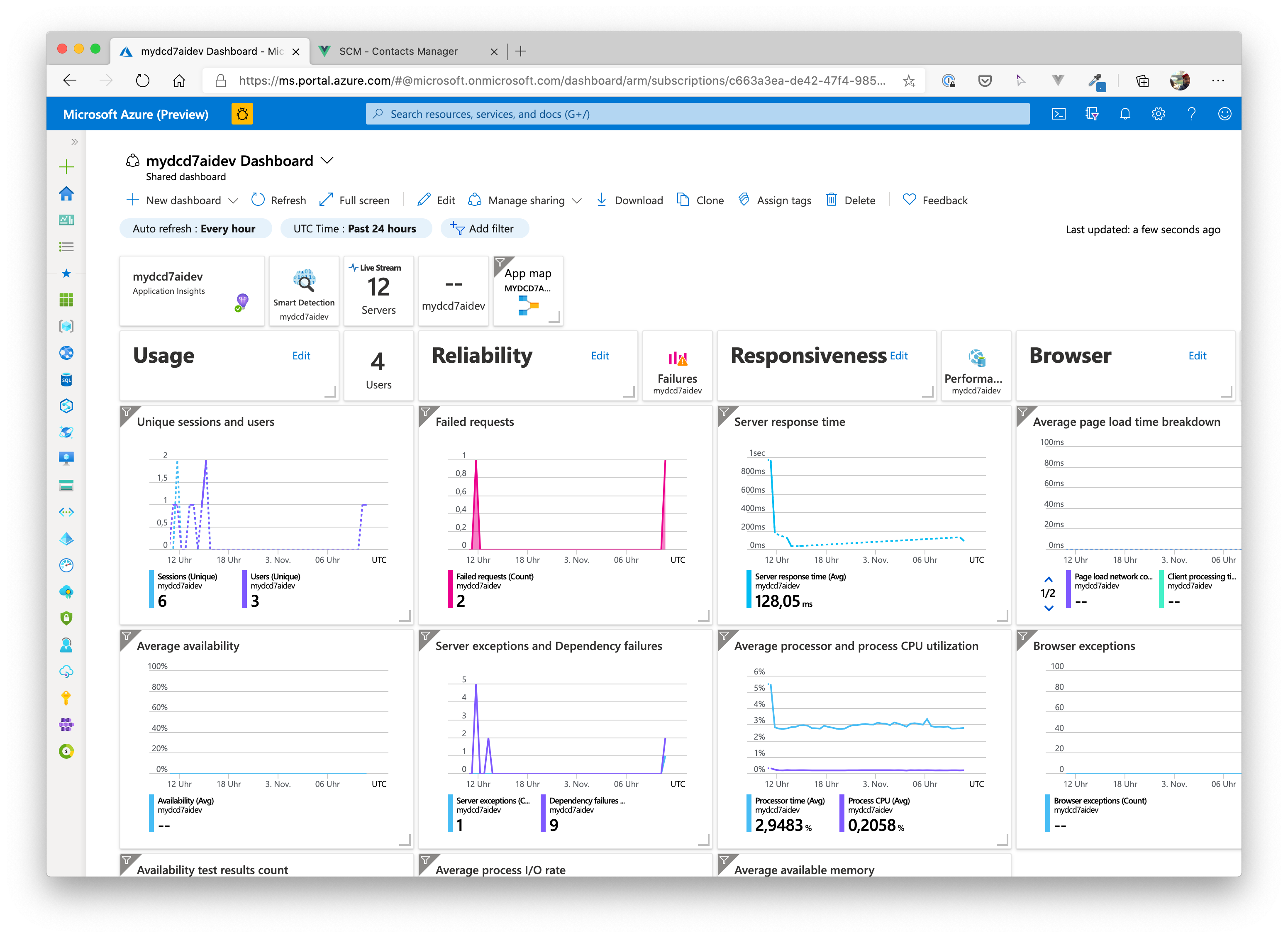This screenshot has width=1288, height=938.
Task: Click Clone dashboard button
Action: pyautogui.click(x=700, y=200)
